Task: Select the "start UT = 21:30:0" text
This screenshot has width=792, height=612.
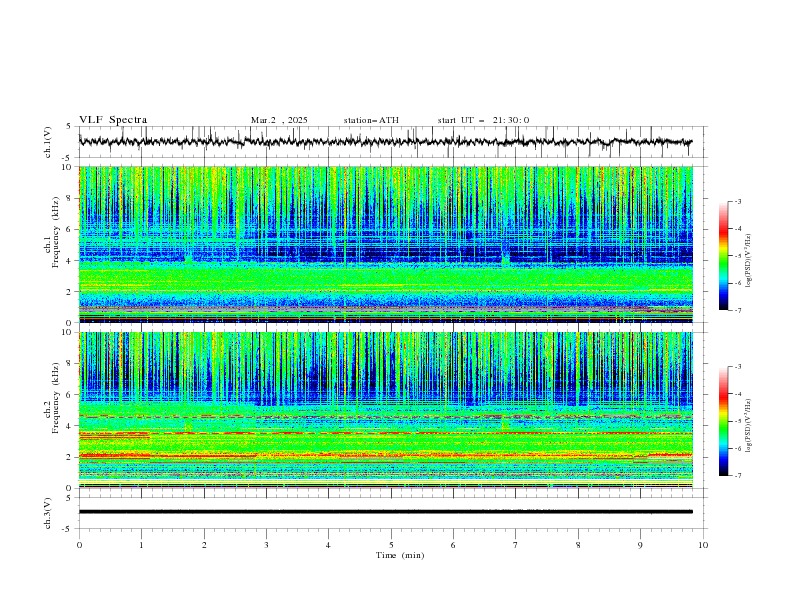Action: (x=483, y=120)
